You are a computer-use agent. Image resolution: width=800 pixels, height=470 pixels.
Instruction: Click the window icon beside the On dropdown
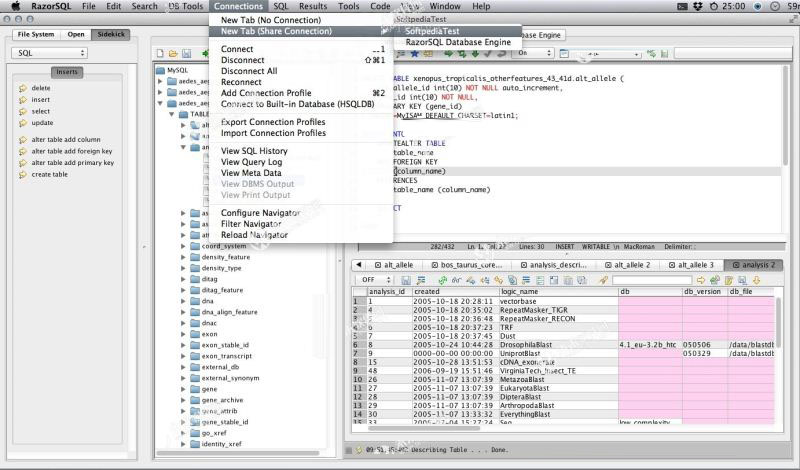[564, 54]
